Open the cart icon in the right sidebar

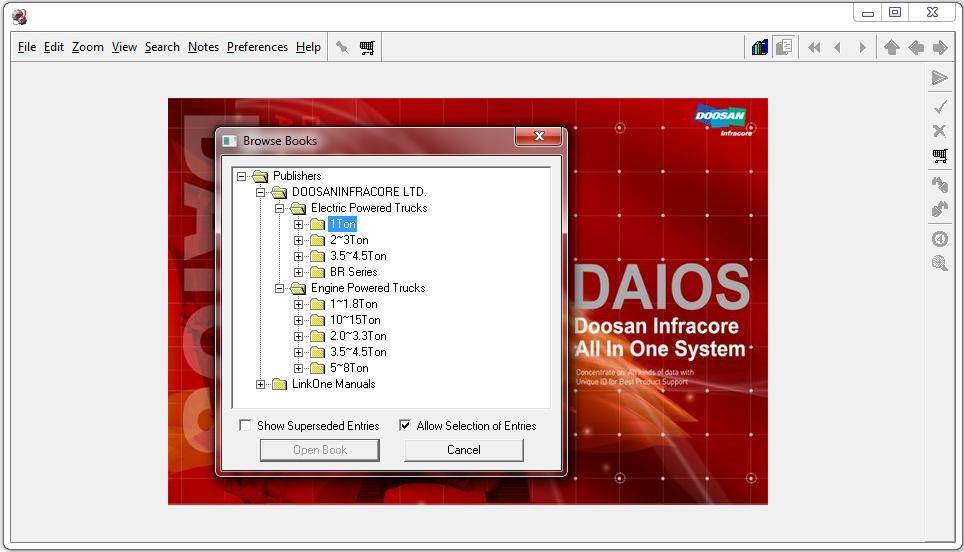pos(940,156)
